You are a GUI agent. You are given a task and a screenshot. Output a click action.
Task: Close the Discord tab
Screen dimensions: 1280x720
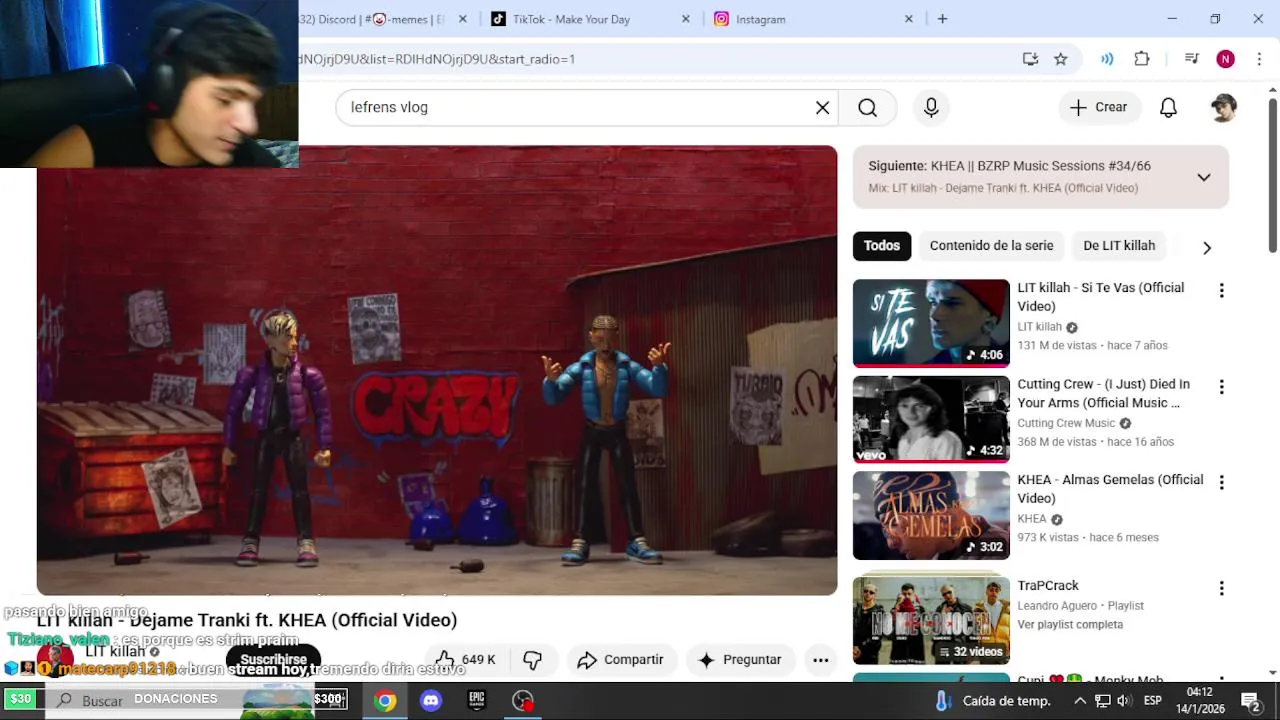click(x=462, y=19)
